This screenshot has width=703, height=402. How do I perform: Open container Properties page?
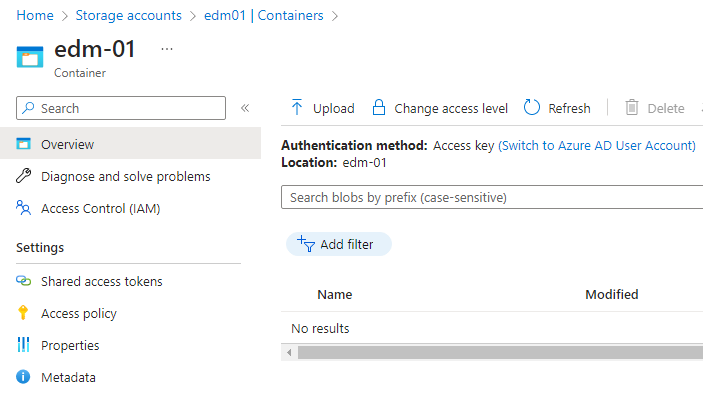pos(70,346)
